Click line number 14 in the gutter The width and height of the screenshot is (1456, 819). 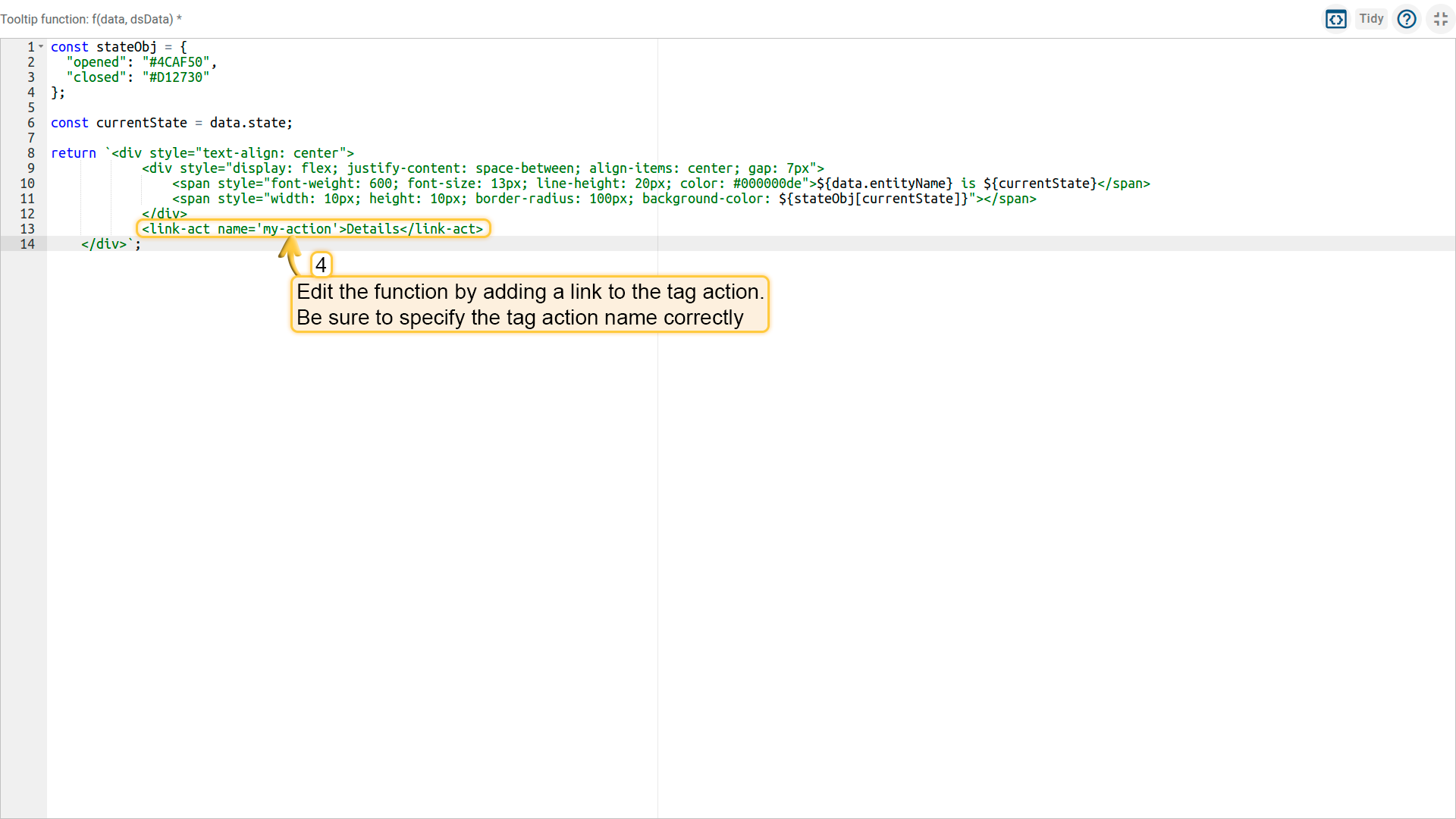click(x=27, y=244)
